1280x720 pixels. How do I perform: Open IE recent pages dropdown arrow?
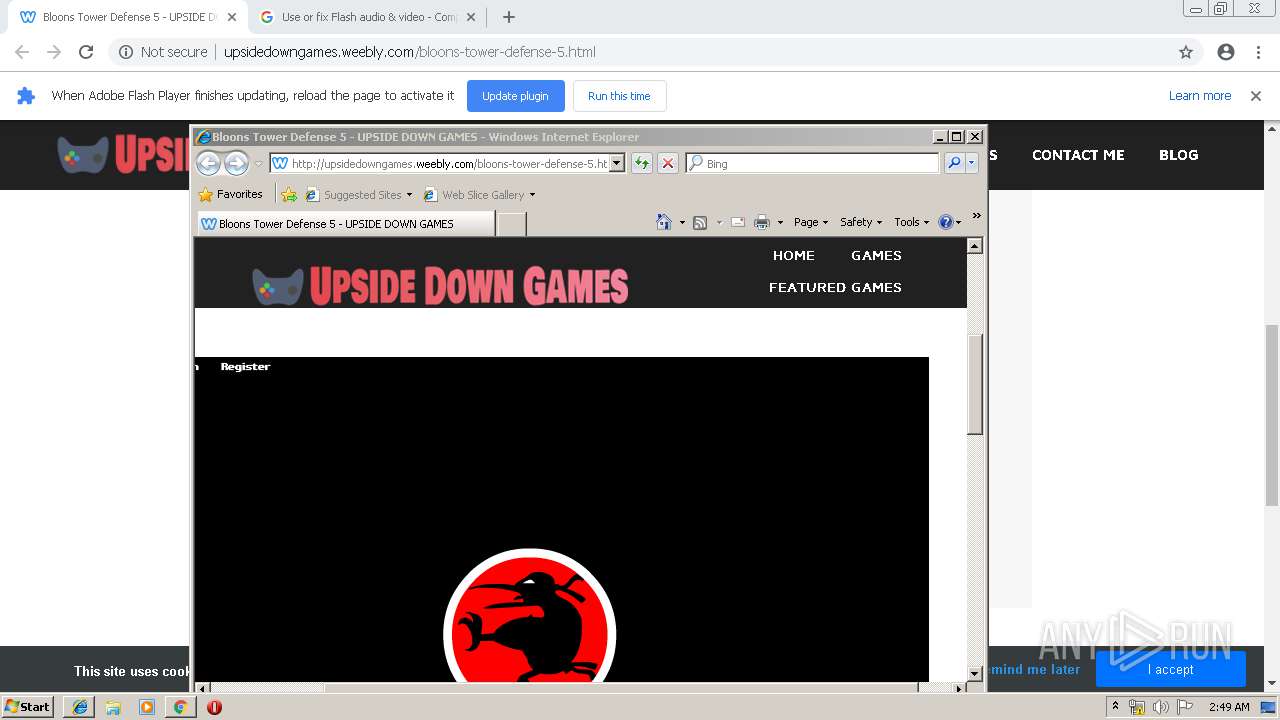tap(258, 164)
